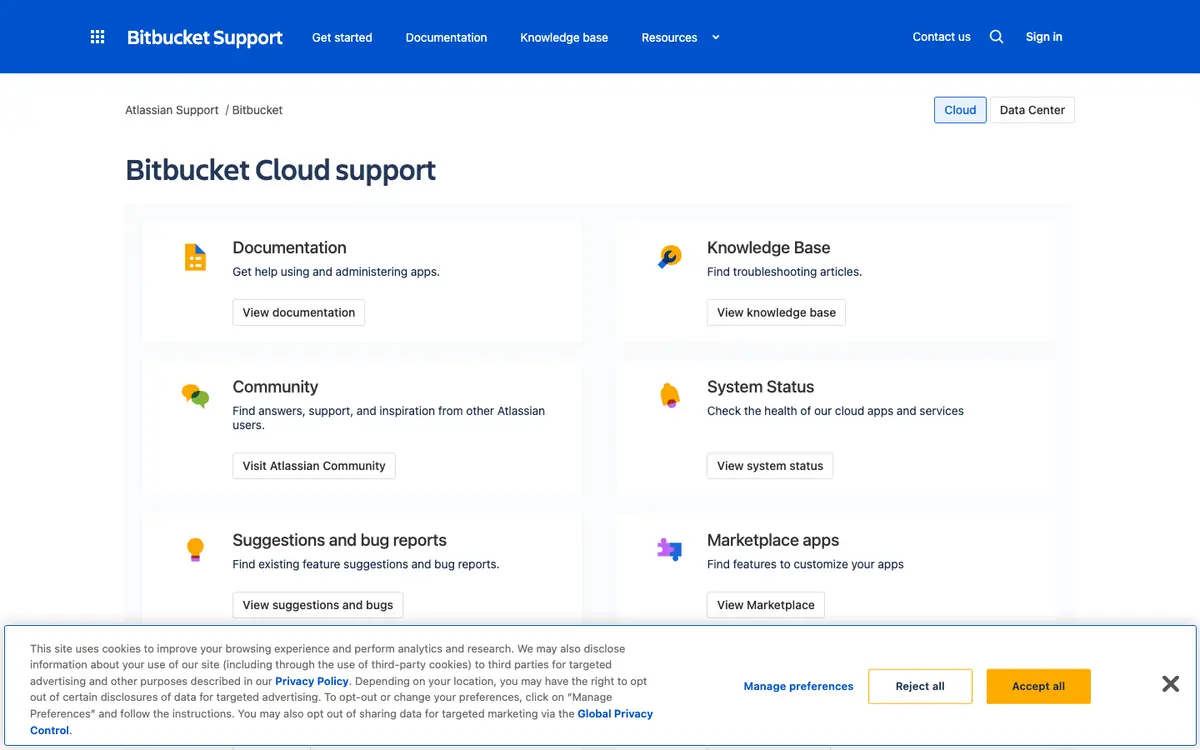
Task: Click the System Status bell icon
Action: [669, 395]
